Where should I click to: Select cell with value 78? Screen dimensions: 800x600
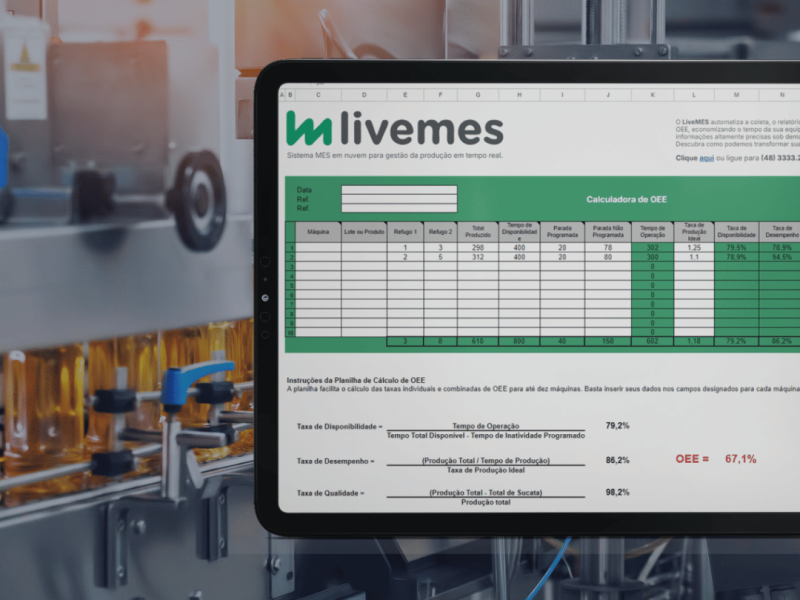(x=608, y=247)
